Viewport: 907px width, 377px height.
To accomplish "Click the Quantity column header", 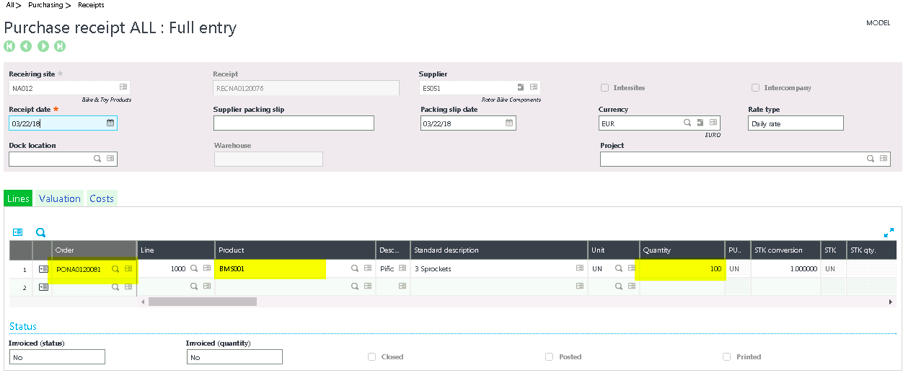I will (x=682, y=250).
